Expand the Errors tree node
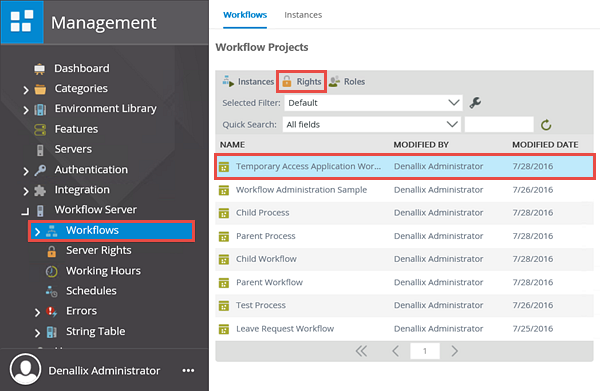 click(x=37, y=313)
